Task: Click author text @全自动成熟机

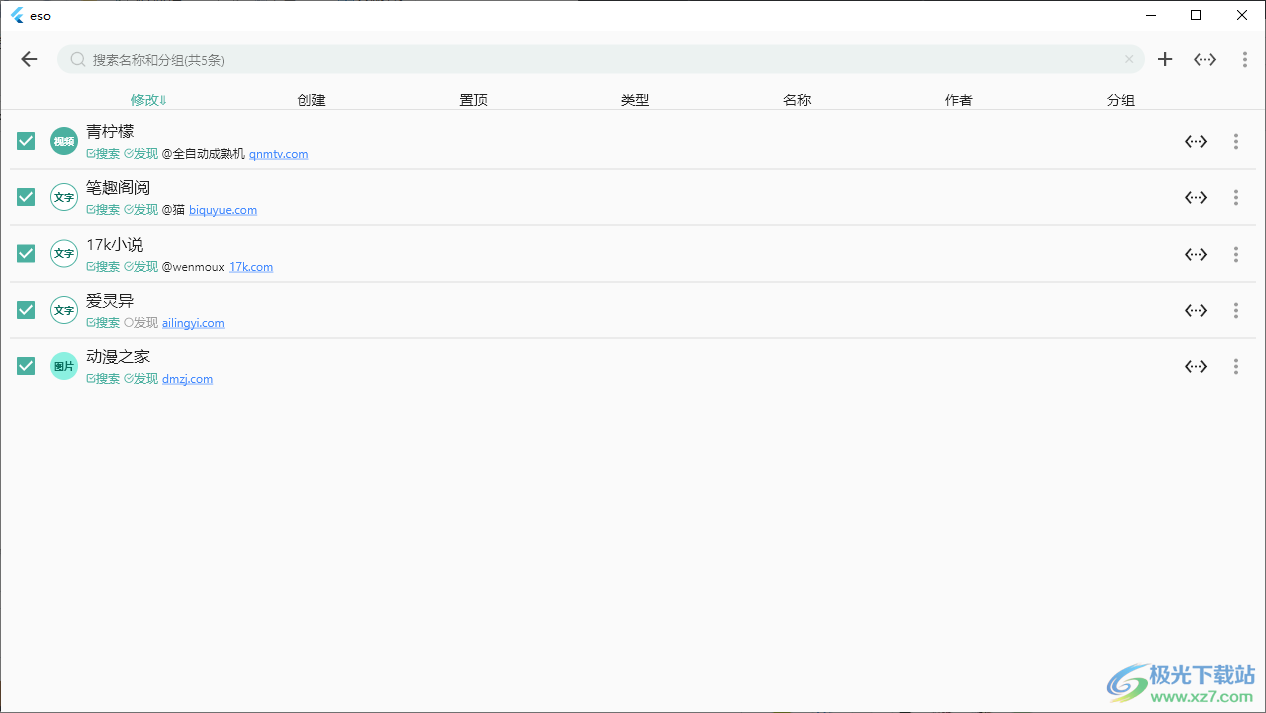Action: 203,154
